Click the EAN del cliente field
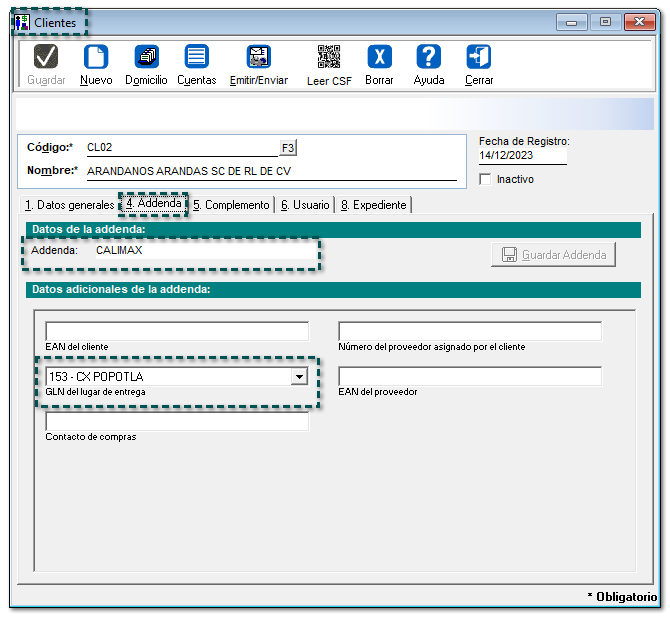 (177, 332)
